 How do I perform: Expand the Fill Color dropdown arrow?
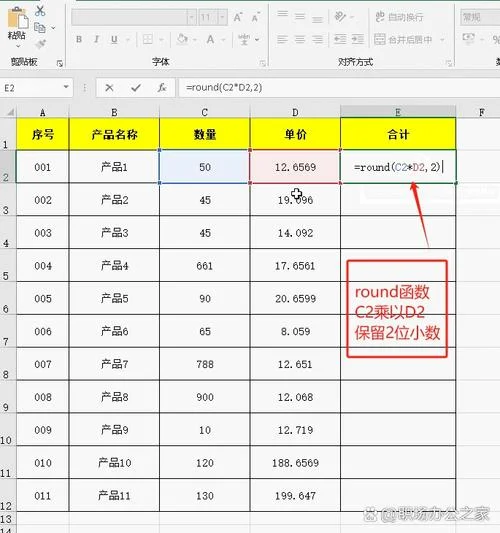195,40
